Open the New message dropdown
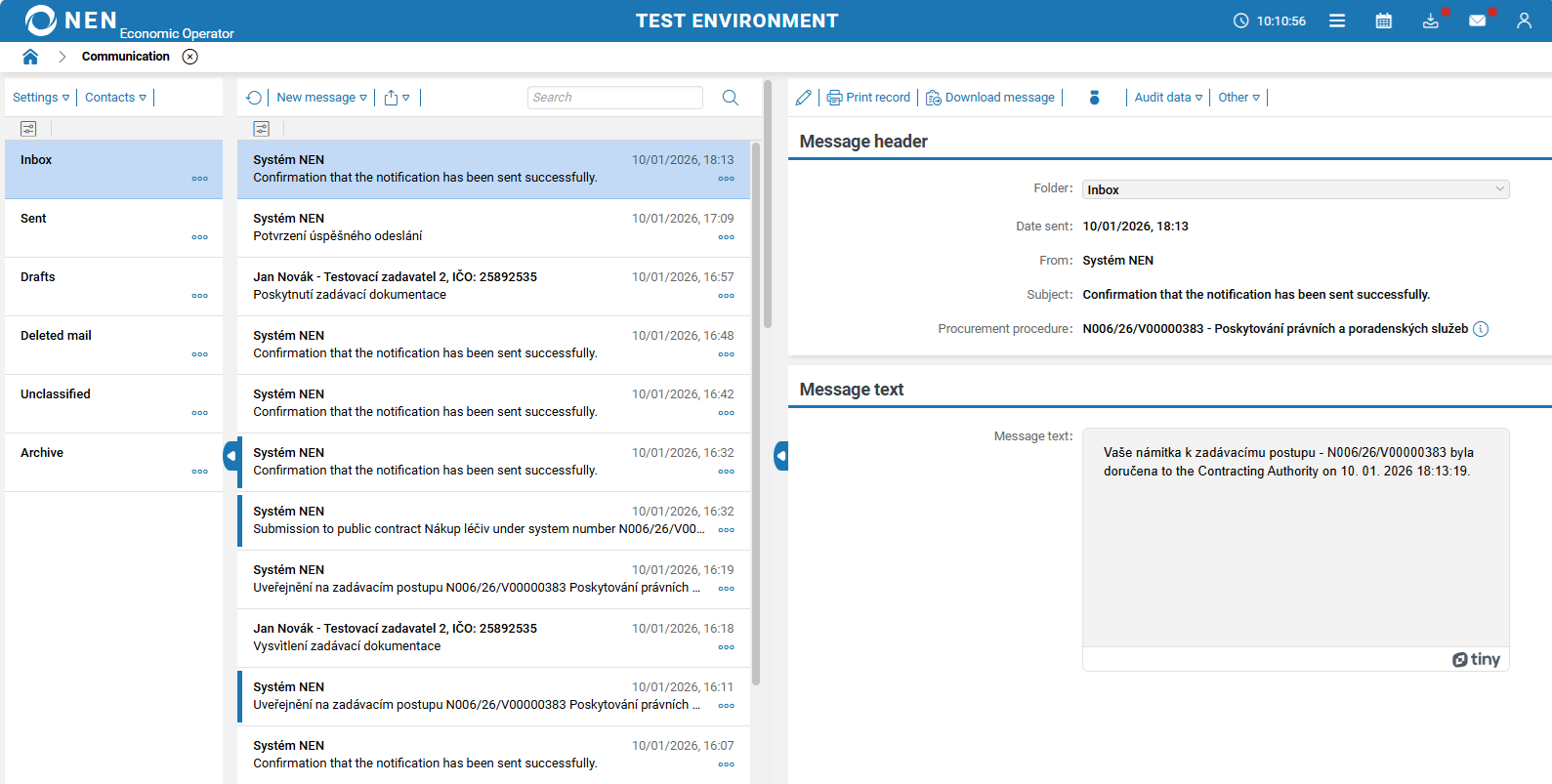The image size is (1552, 784). coord(321,98)
